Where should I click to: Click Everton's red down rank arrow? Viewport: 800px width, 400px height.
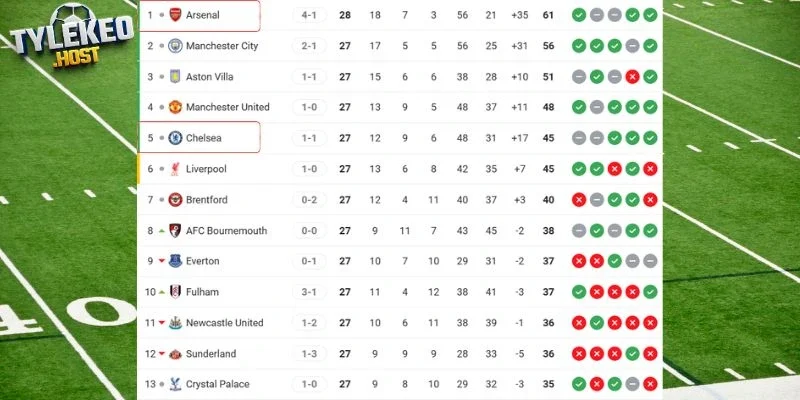click(160, 261)
